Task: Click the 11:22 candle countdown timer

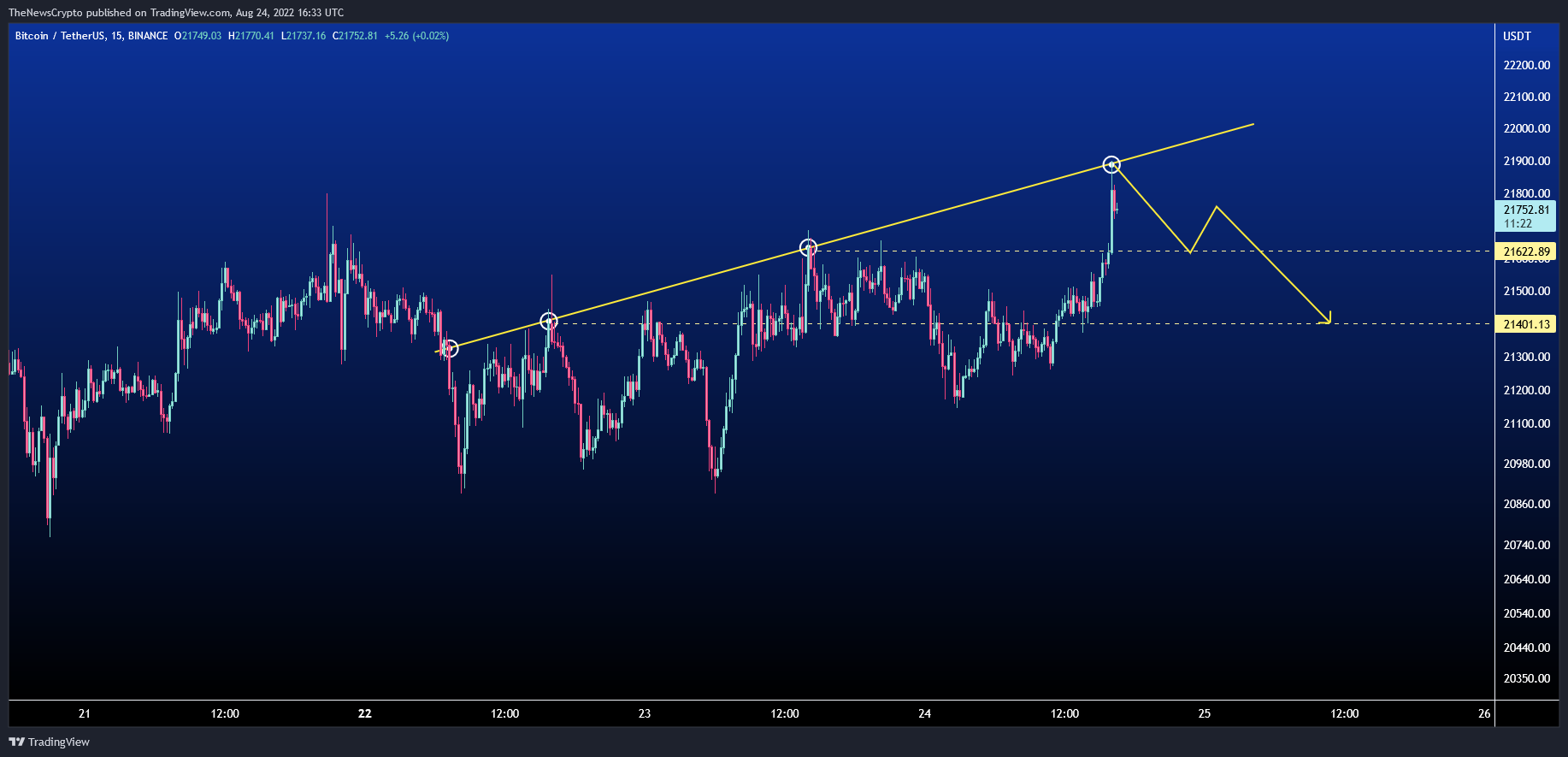Action: [x=1518, y=223]
